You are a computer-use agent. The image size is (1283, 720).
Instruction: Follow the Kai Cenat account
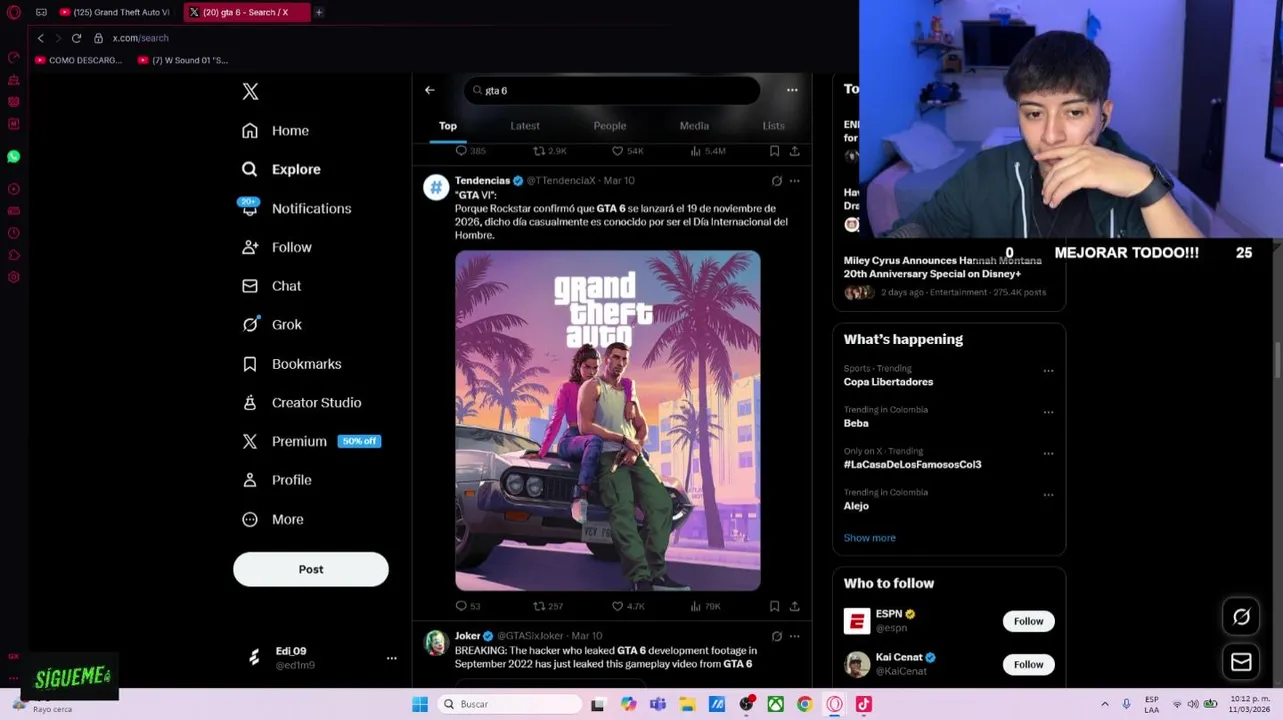[x=1028, y=664]
